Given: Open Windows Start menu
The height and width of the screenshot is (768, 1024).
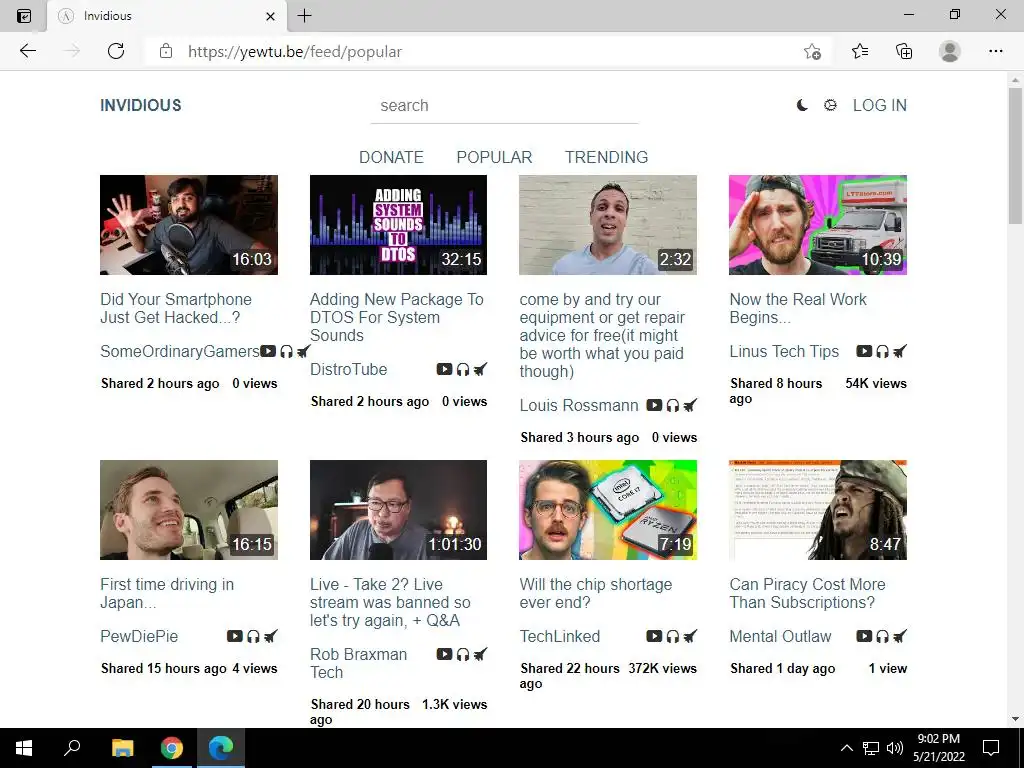Looking at the screenshot, I should (x=24, y=748).
